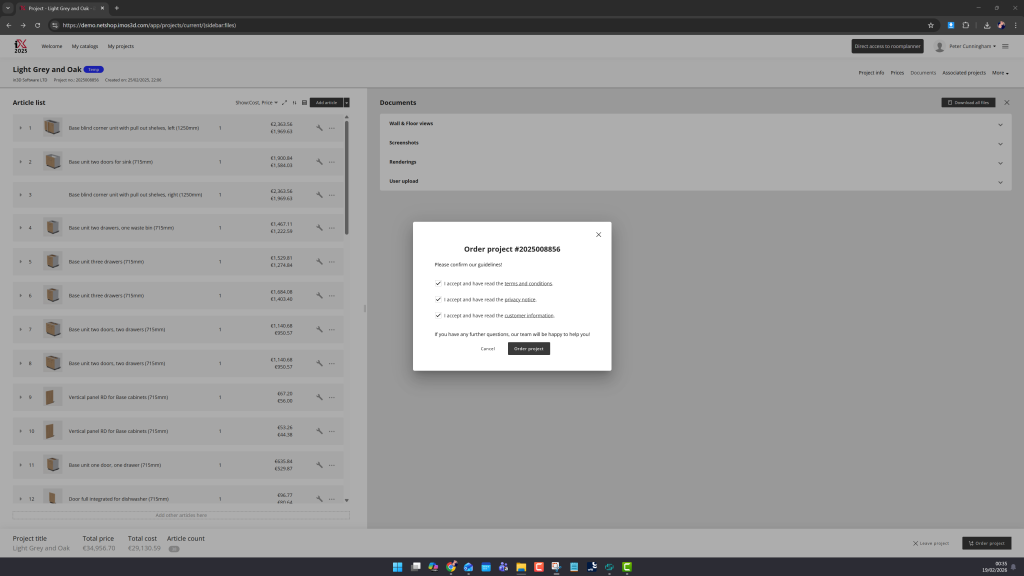The height and width of the screenshot is (576, 1024).
Task: Click the hamburger menu icon beside the username
Action: coord(1005,46)
